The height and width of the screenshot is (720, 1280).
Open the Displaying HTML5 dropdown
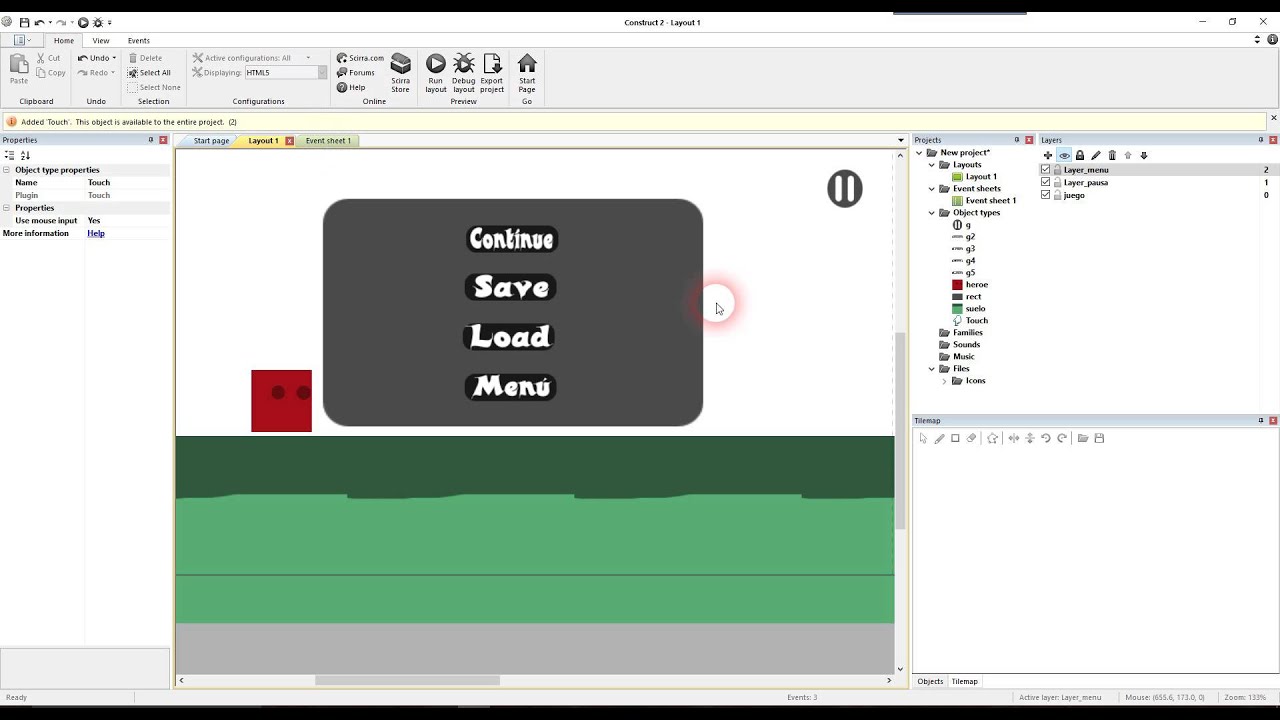(322, 73)
